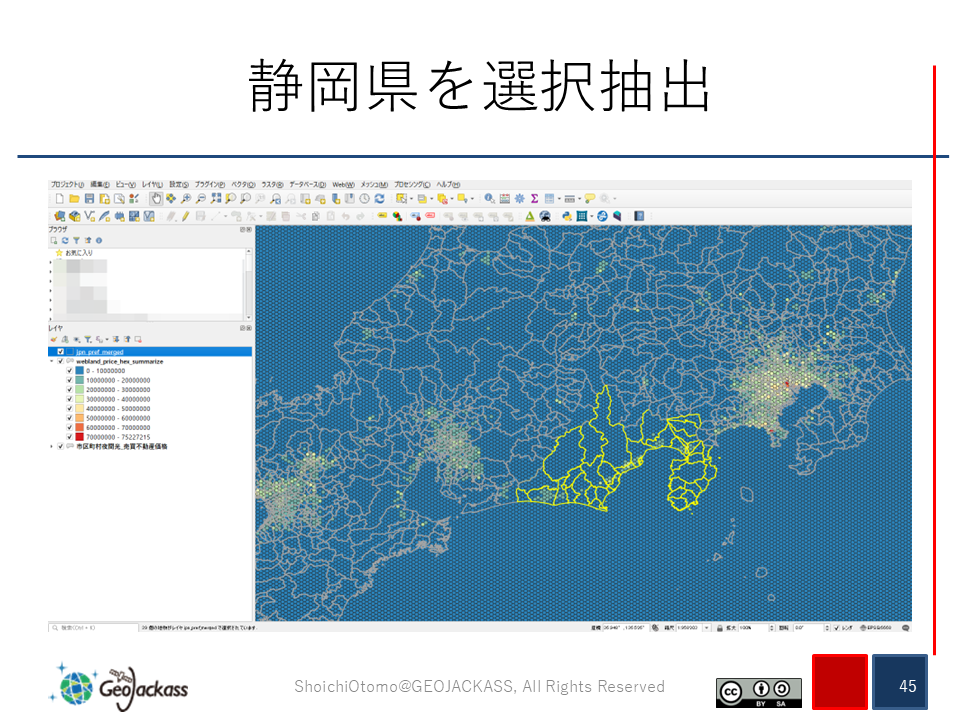
Task: Open the statistical summary sigma icon
Action: tap(534, 199)
